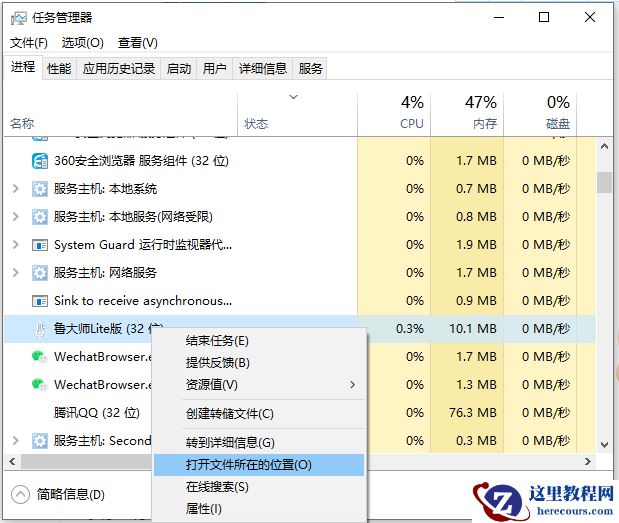The width and height of the screenshot is (619, 523).
Task: Choose 打开文件所在的位置(O) in context menu
Action: click(x=259, y=465)
